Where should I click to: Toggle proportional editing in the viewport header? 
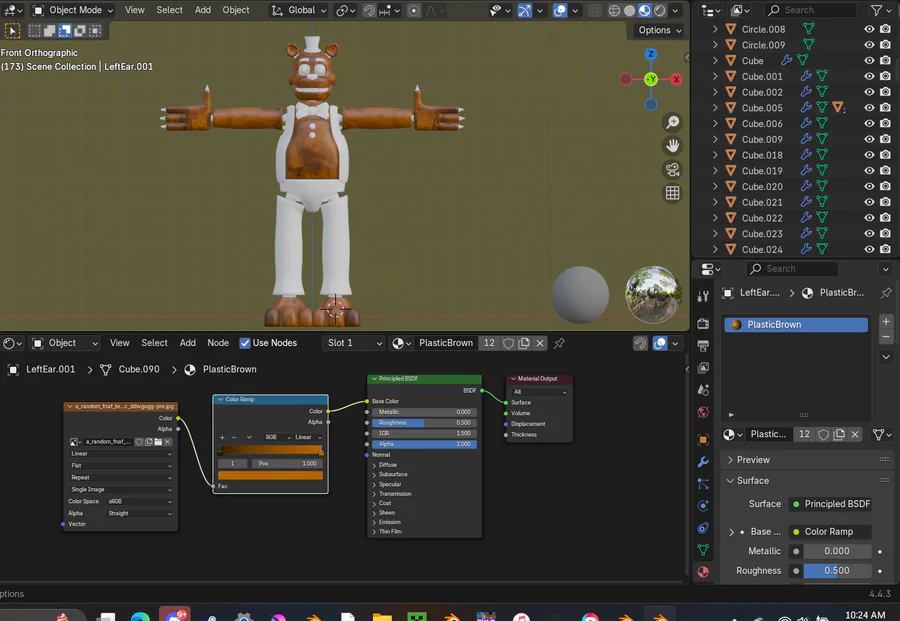[413, 10]
